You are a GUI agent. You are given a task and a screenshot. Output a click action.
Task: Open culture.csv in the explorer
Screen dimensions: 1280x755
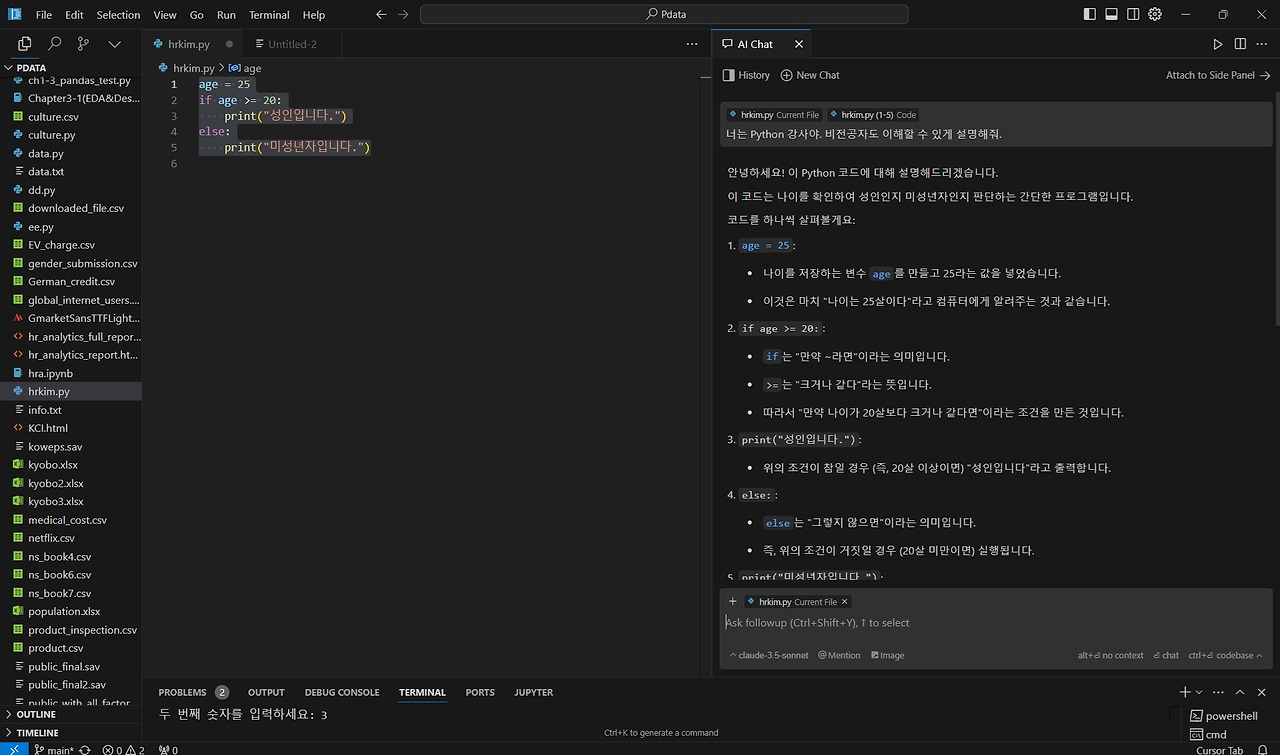[70, 117]
